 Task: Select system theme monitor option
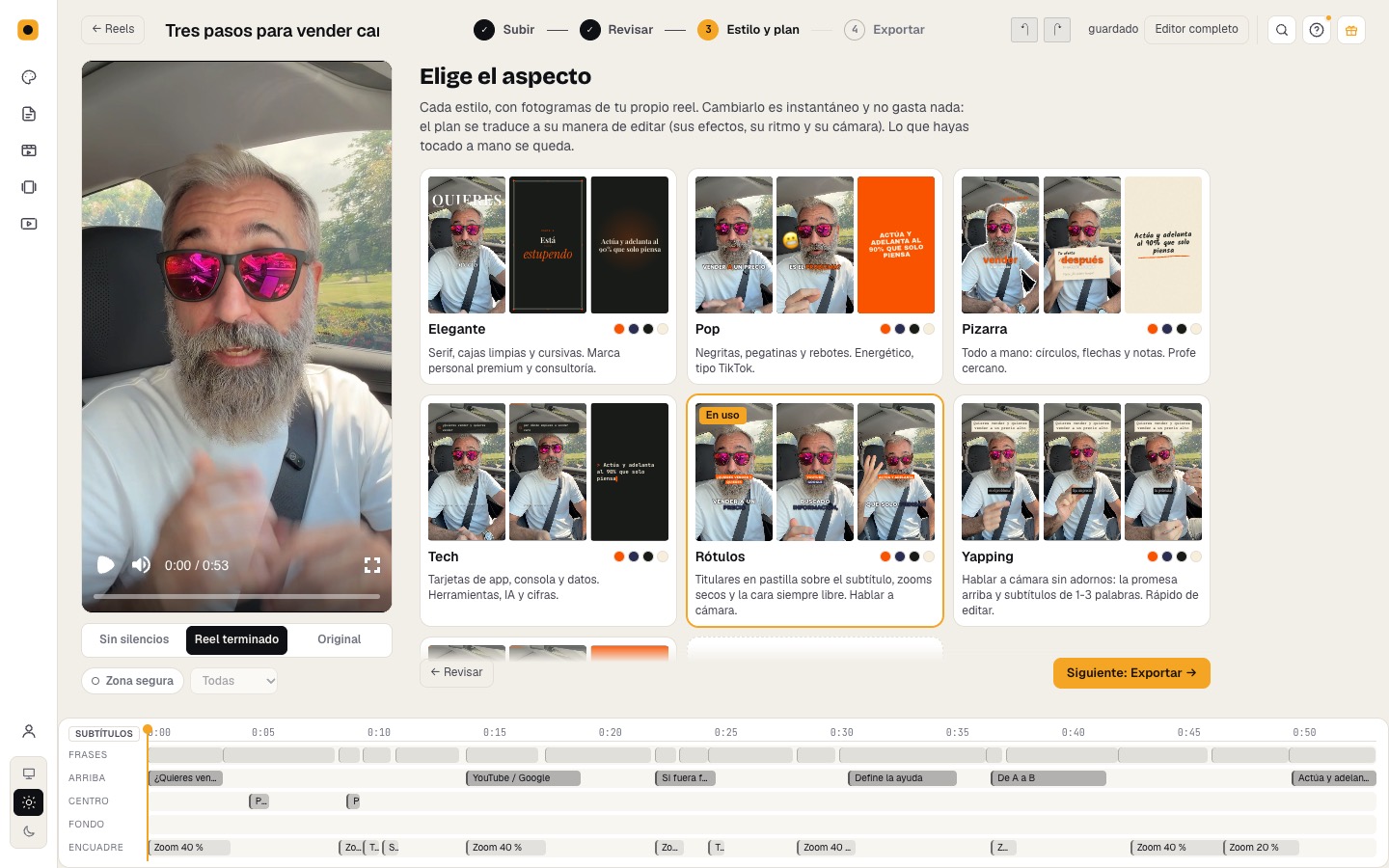[29, 773]
